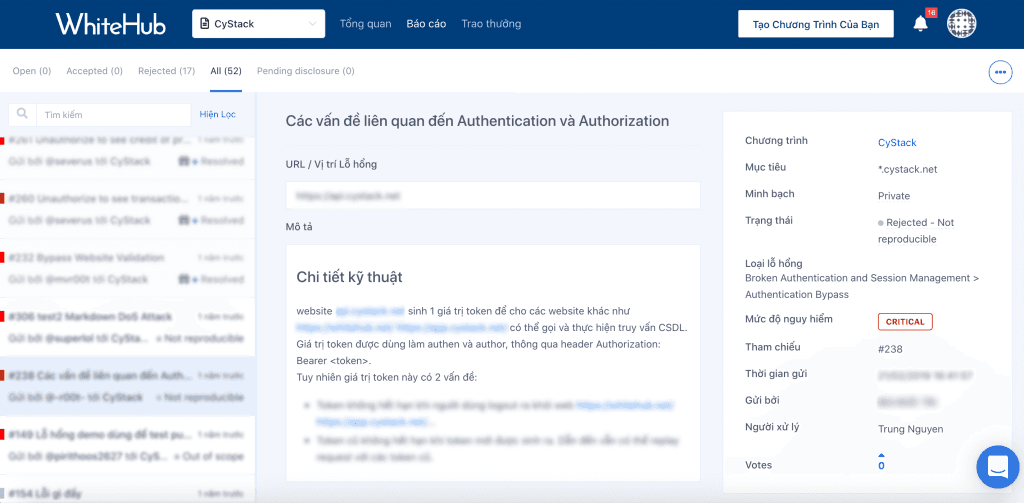
Task: Open report #260 Unauthorize to see transaction
Action: pos(127,209)
